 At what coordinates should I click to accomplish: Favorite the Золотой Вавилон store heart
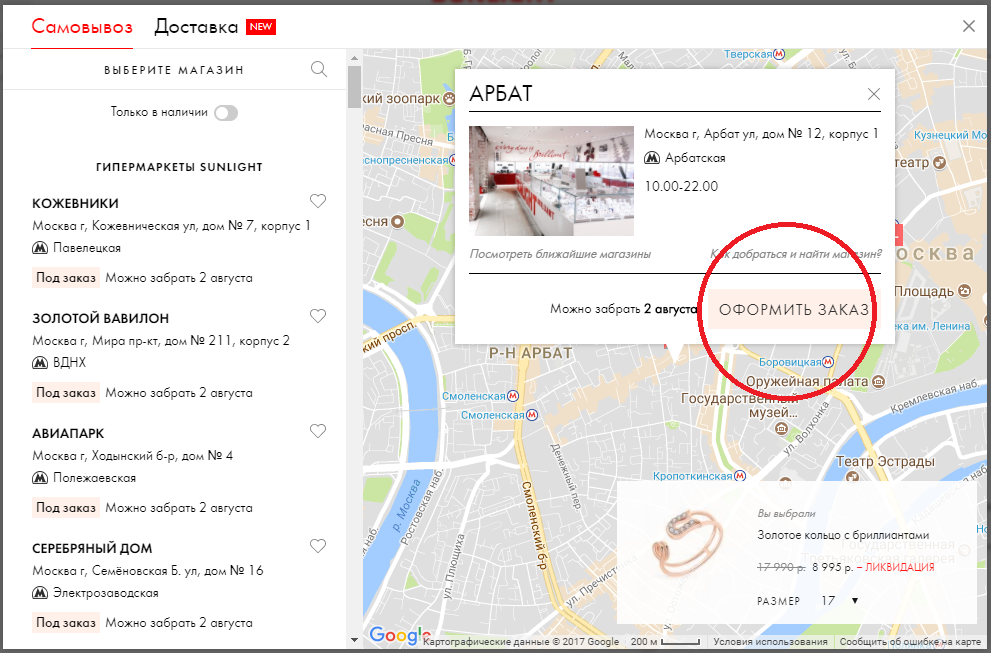(x=318, y=316)
